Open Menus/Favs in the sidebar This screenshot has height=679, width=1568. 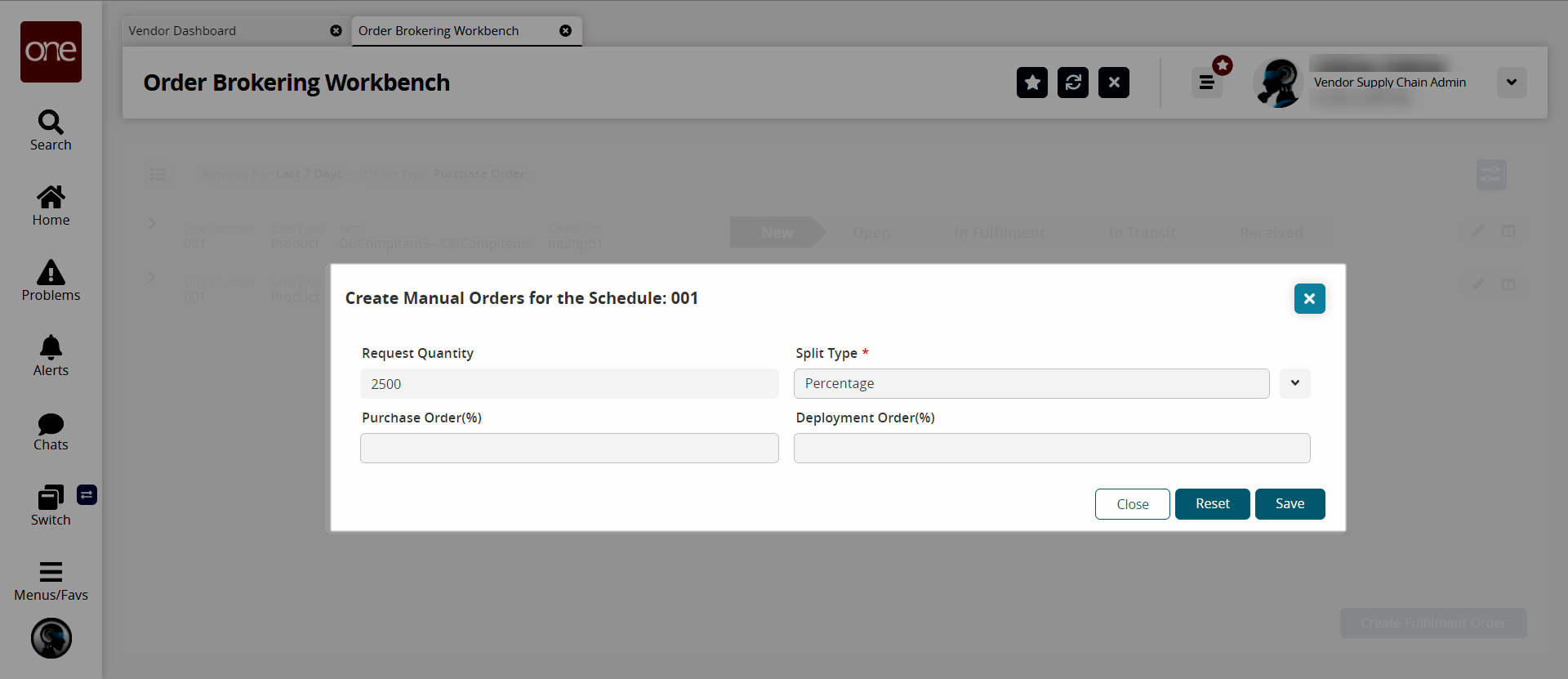click(51, 582)
